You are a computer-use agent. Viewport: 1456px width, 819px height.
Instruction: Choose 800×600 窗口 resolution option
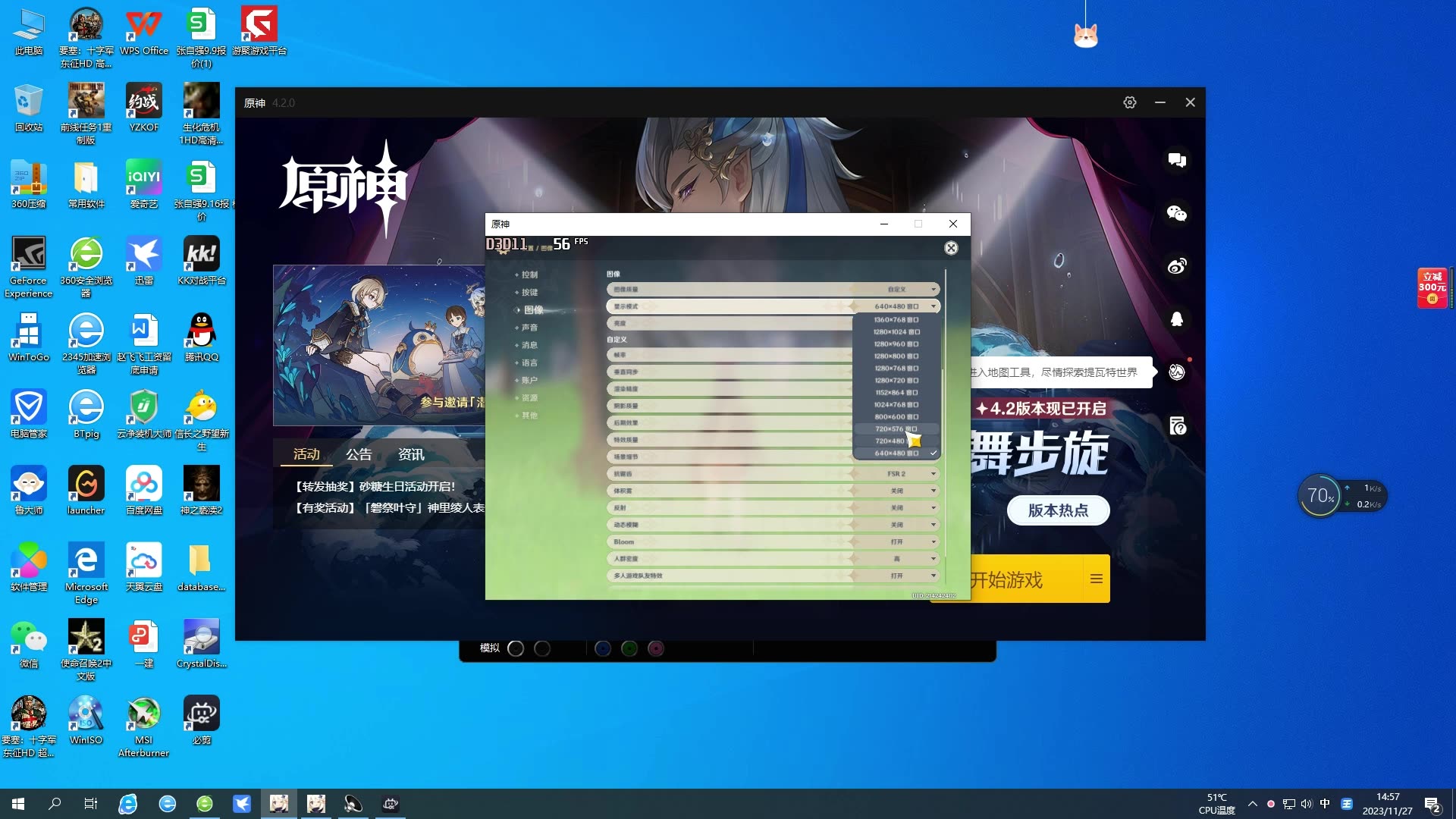click(x=896, y=417)
